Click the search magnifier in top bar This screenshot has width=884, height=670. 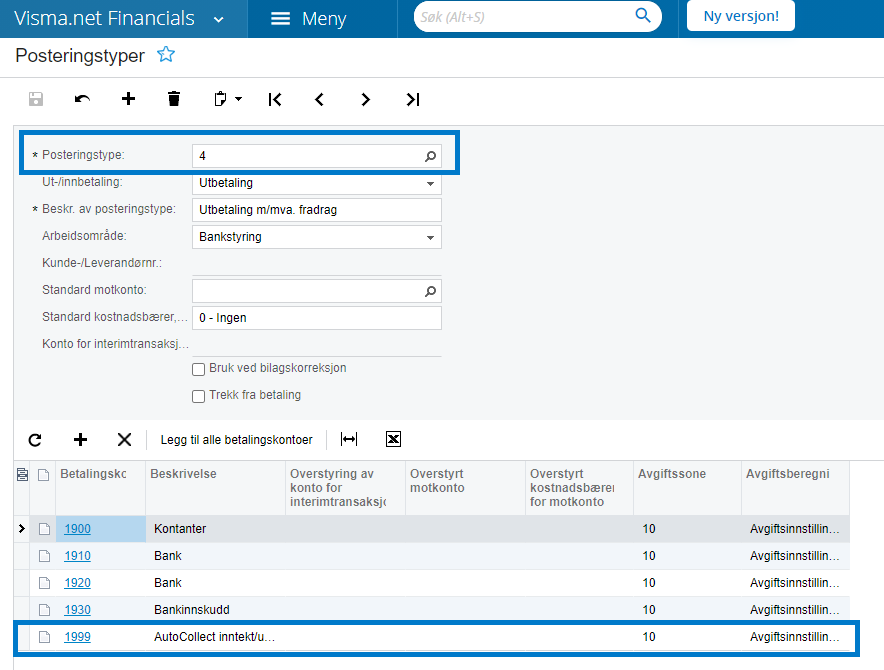pyautogui.click(x=643, y=15)
